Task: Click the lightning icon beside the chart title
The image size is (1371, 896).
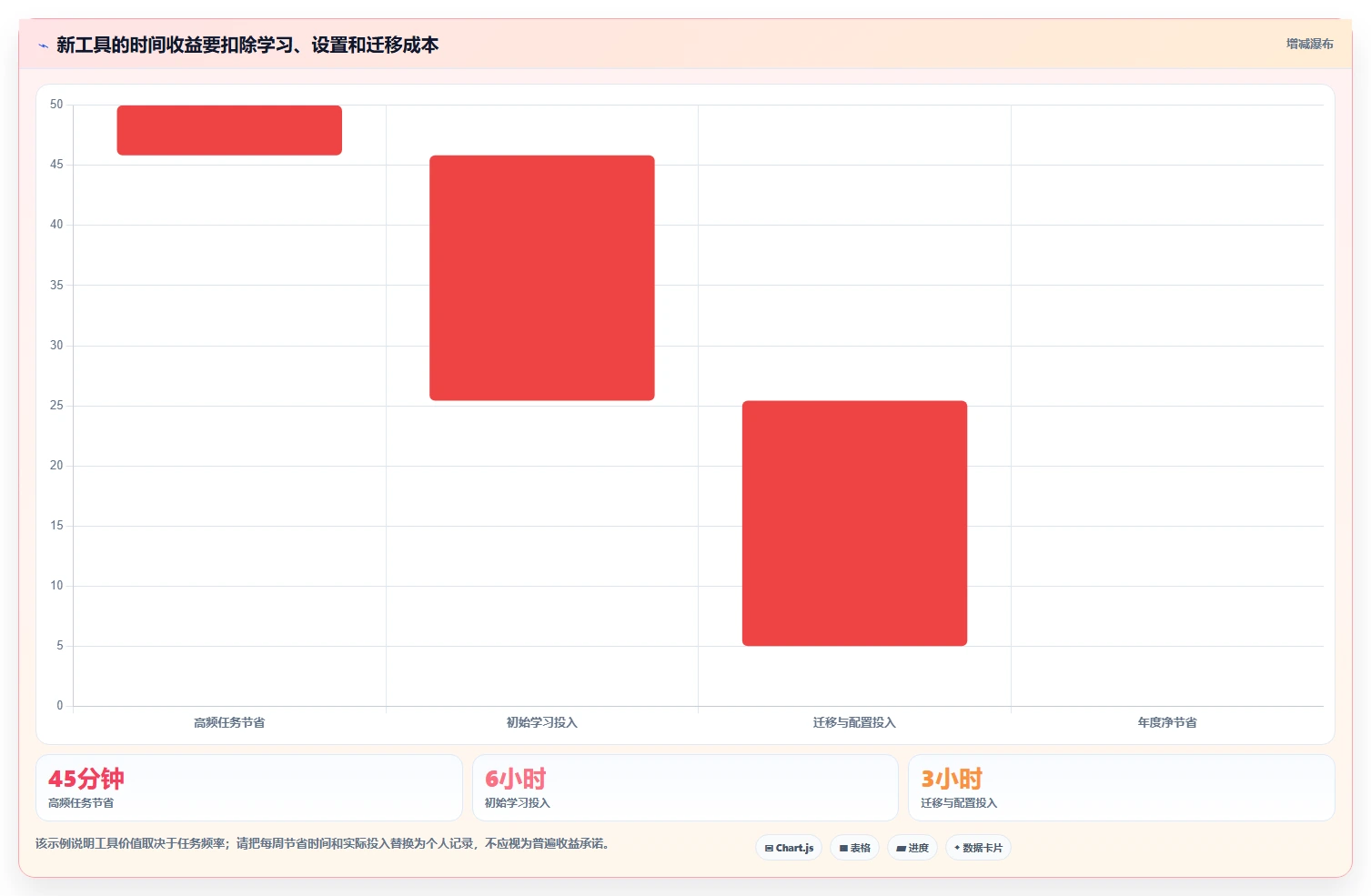Action: coord(43,45)
